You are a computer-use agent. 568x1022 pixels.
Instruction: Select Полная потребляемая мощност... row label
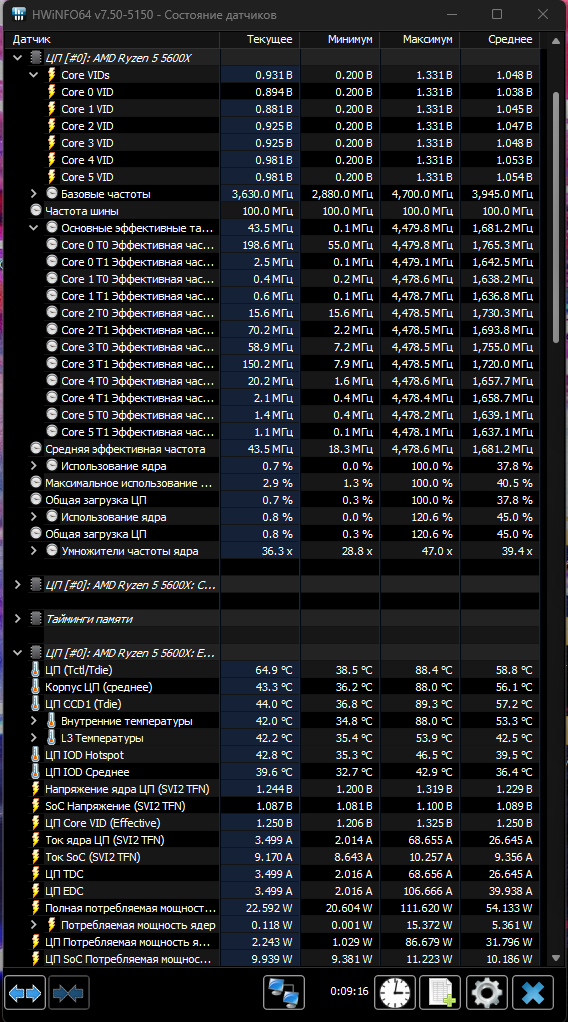[130, 907]
